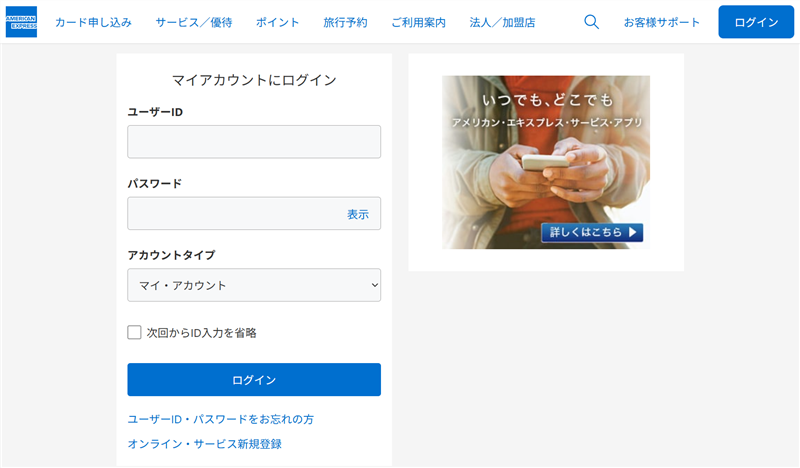Focus the パスワード input field

(254, 213)
